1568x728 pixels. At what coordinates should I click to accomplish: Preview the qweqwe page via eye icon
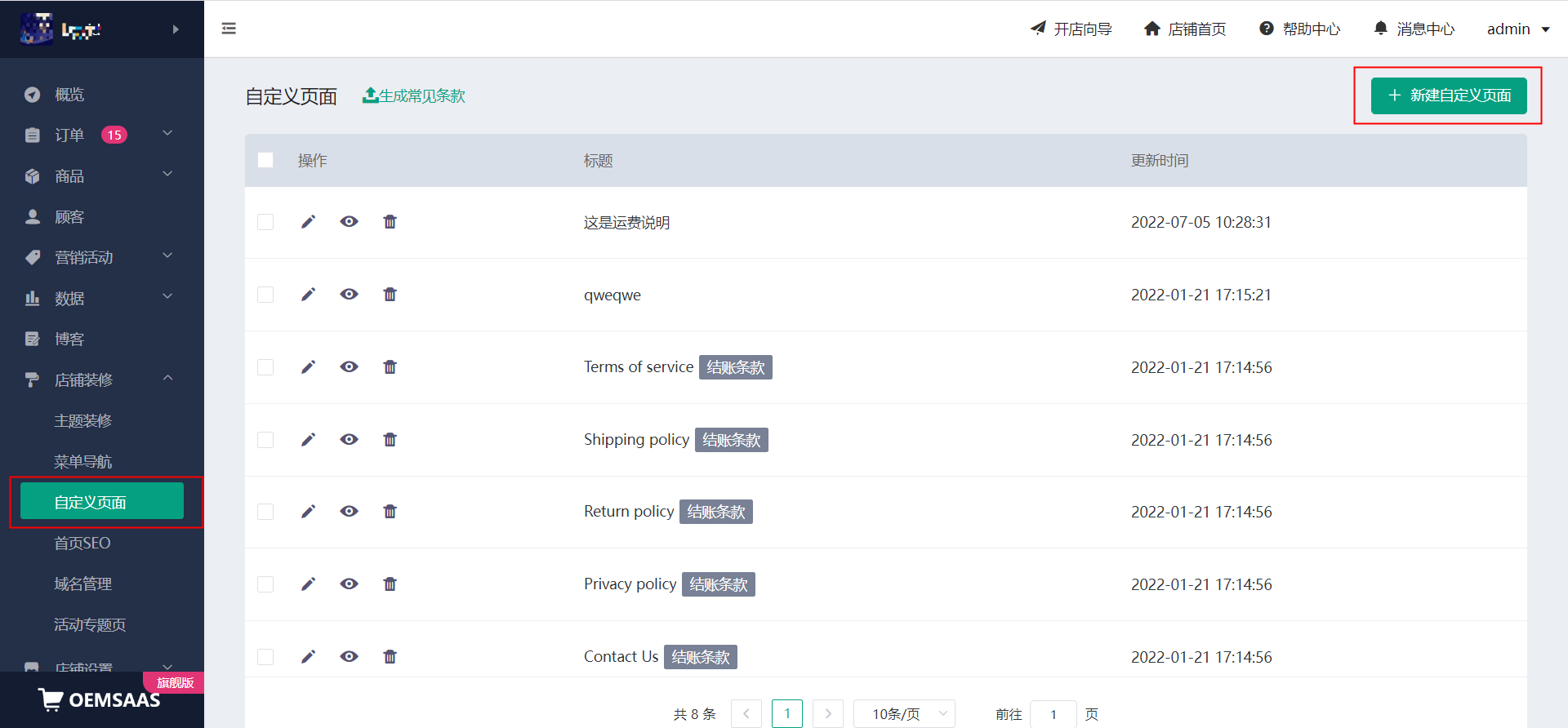pyautogui.click(x=350, y=295)
